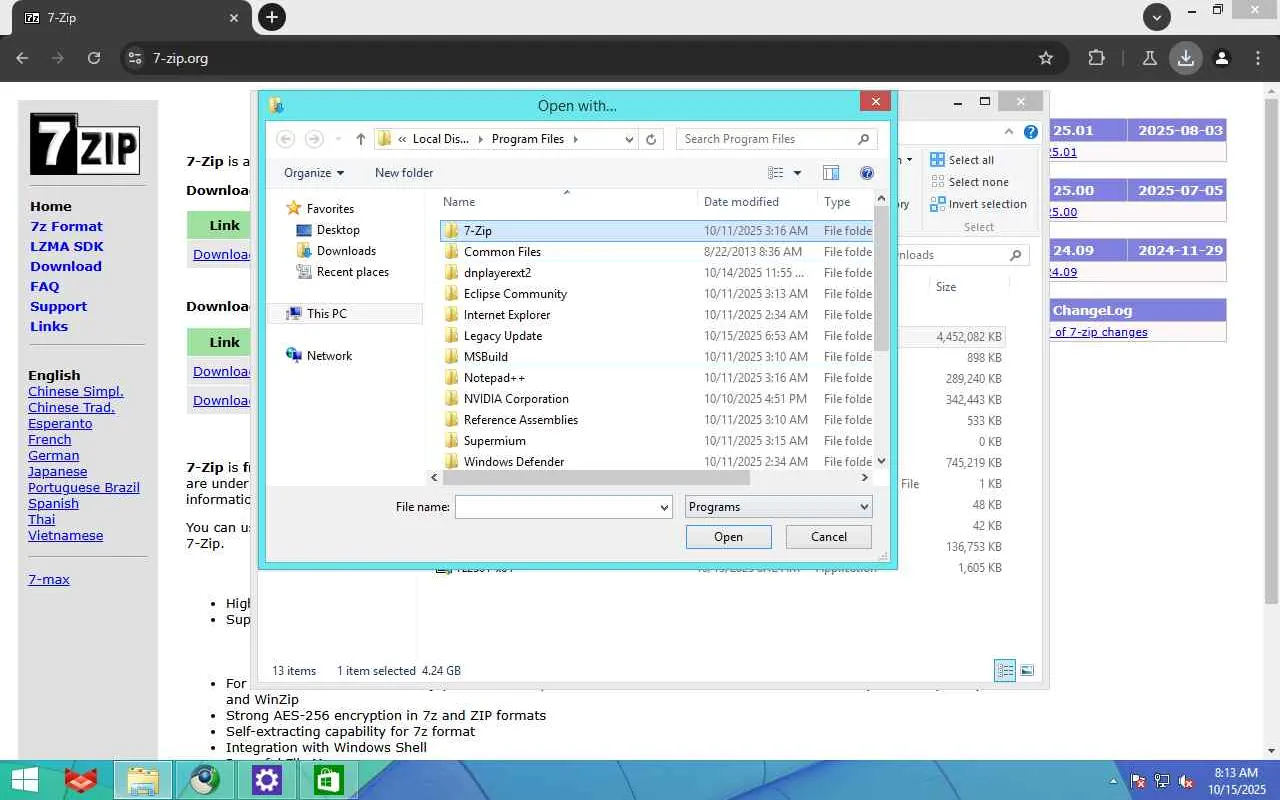The image size is (1280, 800).
Task: Select the Notepad++ folder
Action: (655, 378)
